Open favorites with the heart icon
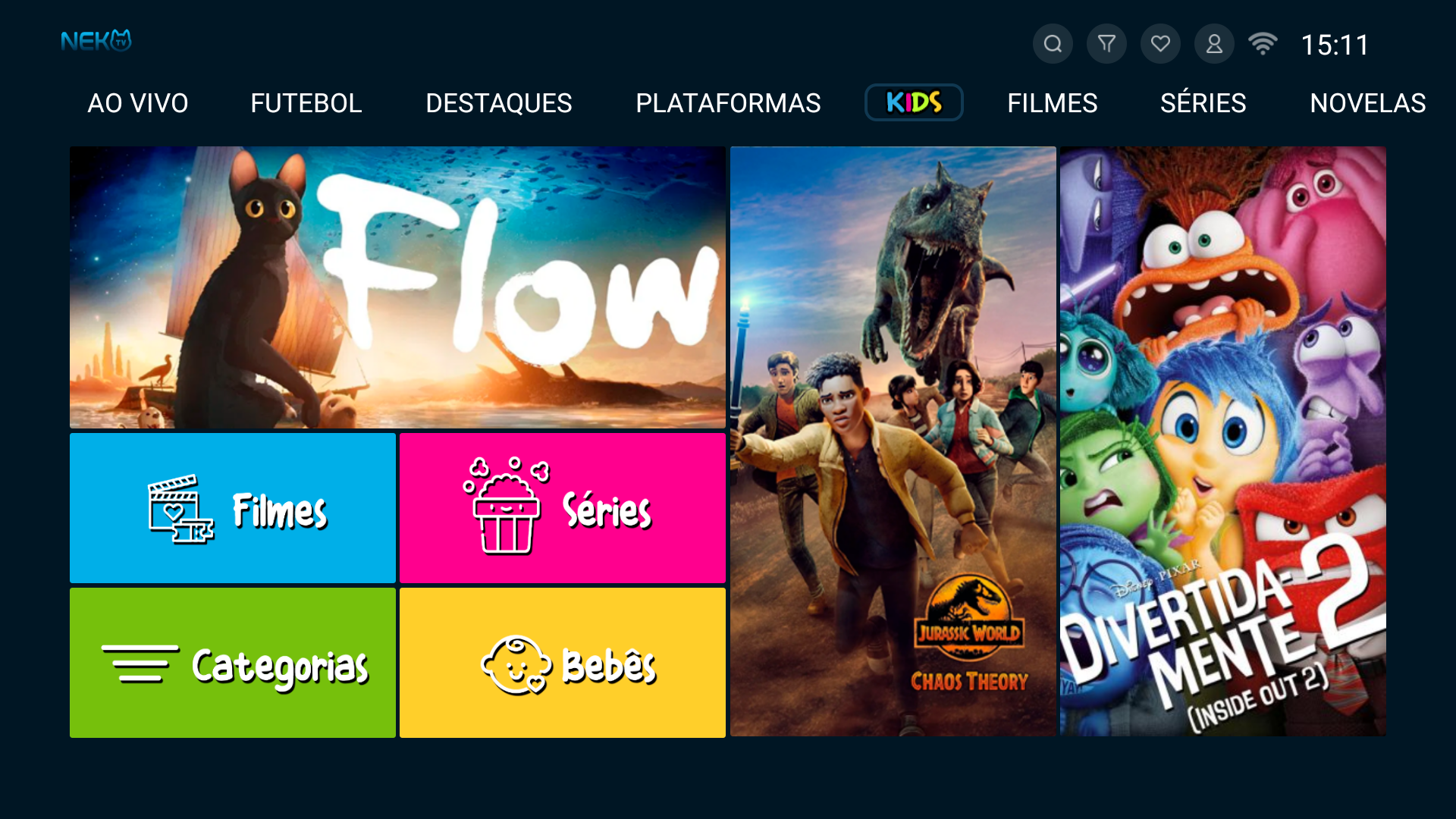 [1160, 44]
